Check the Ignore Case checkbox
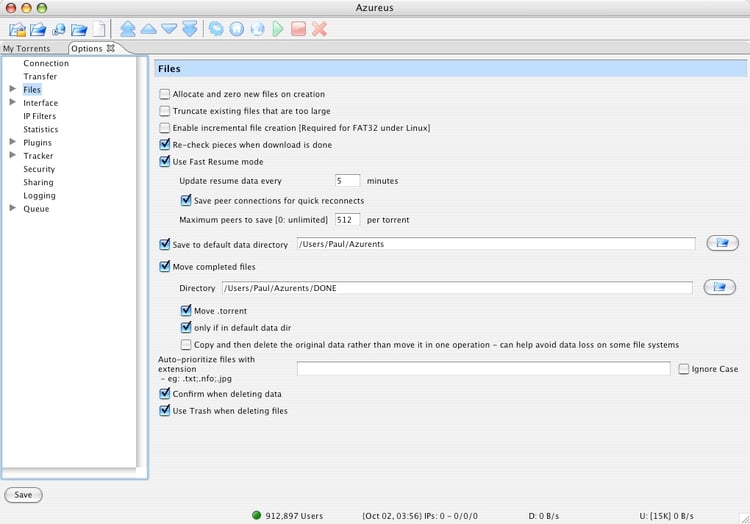This screenshot has width=750, height=524. 684,369
